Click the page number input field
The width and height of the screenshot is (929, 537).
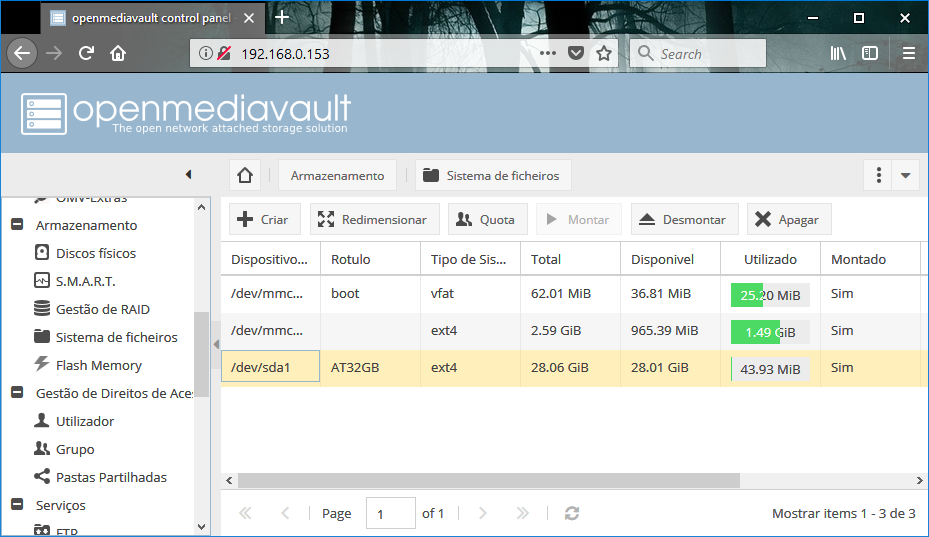coord(390,513)
